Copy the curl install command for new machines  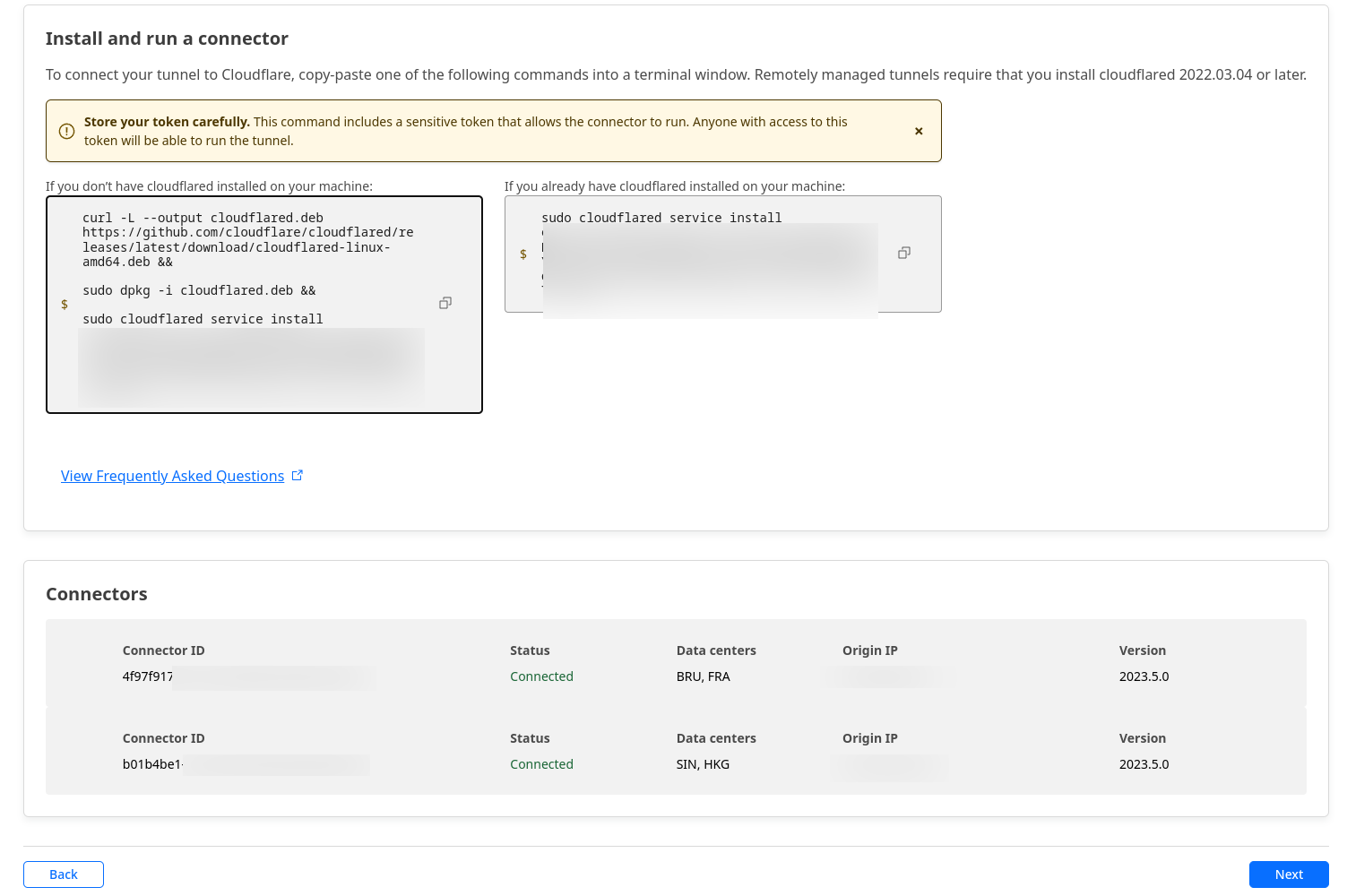click(445, 304)
